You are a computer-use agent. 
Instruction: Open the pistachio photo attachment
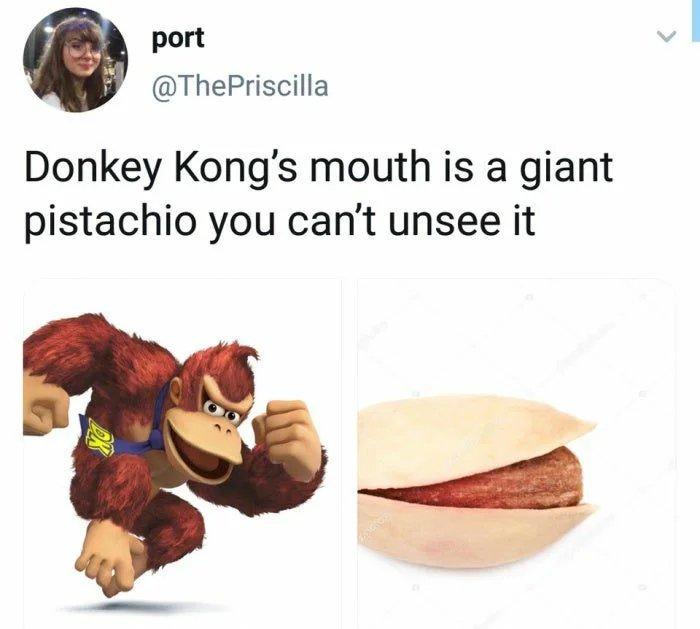point(517,454)
